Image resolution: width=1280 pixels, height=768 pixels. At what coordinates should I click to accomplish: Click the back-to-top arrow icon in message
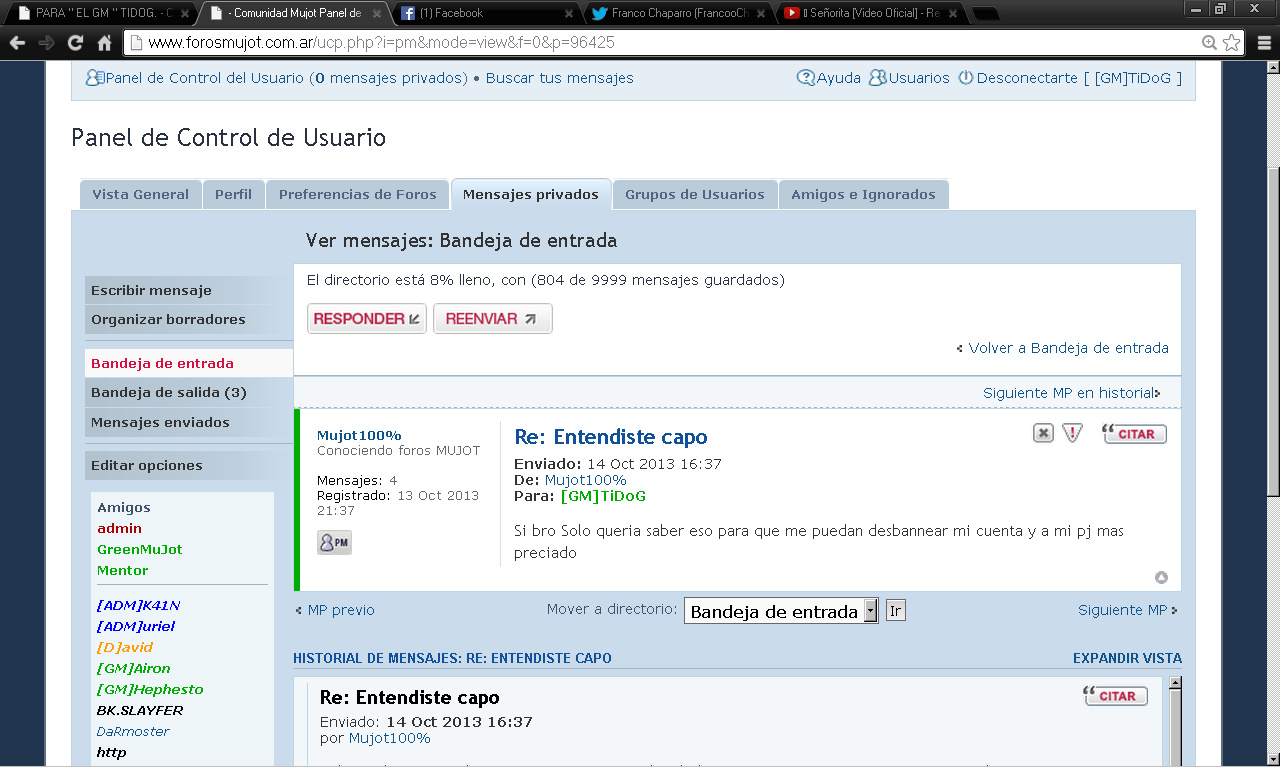[x=1161, y=577]
